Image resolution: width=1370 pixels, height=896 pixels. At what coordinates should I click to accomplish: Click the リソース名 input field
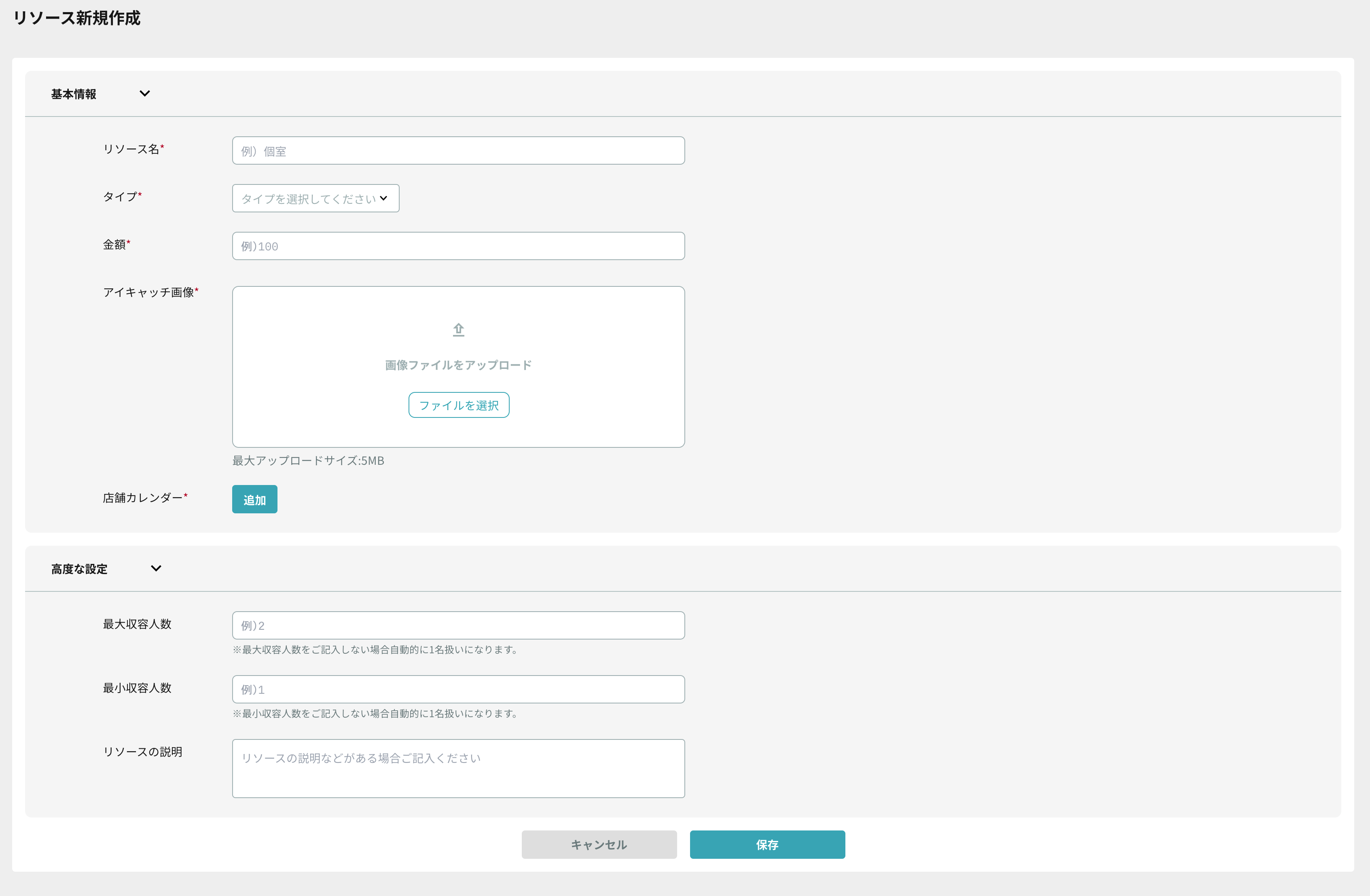[x=458, y=150]
